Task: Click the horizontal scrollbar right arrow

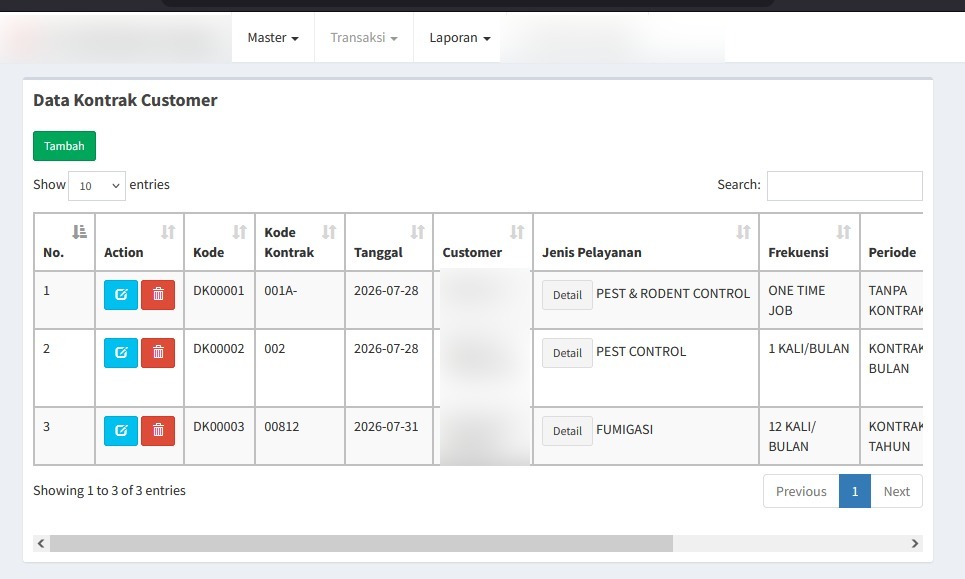Action: (915, 543)
